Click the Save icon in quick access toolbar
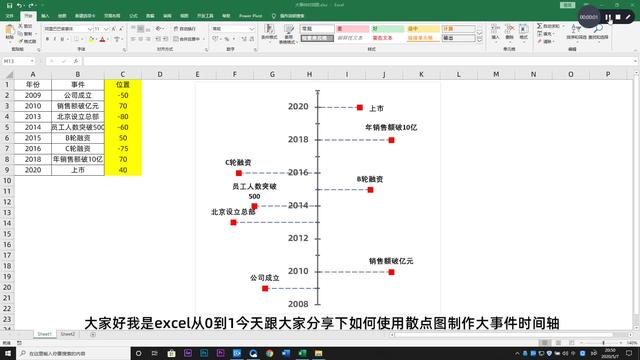Screen dimensions: 640x360 (x=9, y=5)
